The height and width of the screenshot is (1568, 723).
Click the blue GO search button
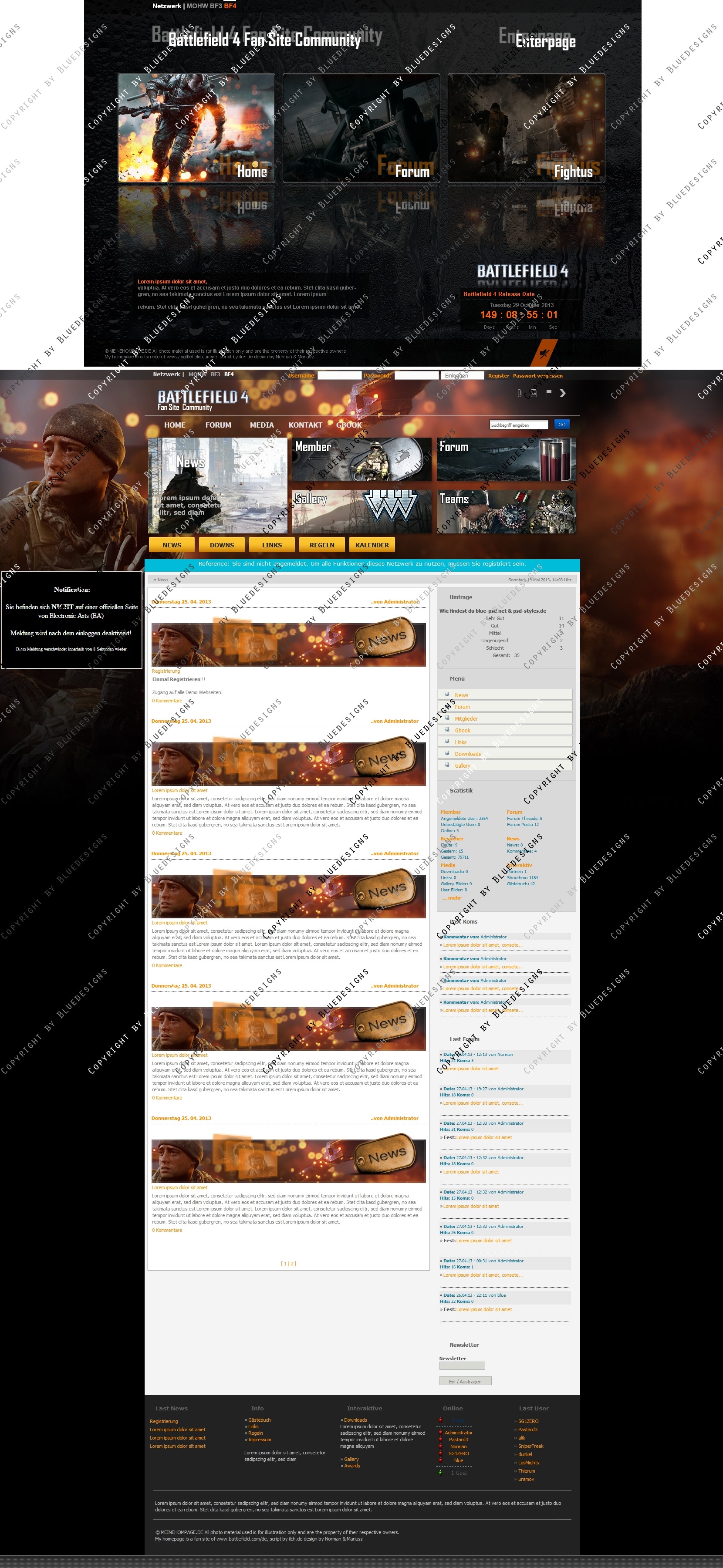561,424
